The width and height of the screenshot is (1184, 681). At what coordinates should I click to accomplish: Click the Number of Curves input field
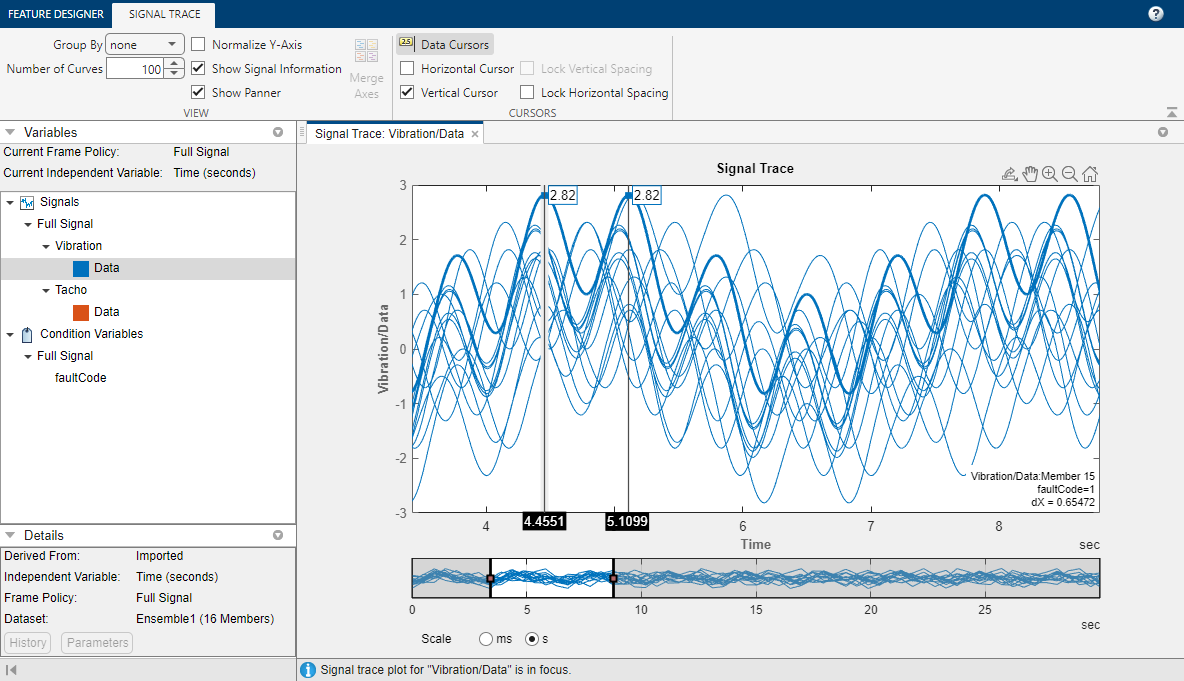tap(136, 69)
